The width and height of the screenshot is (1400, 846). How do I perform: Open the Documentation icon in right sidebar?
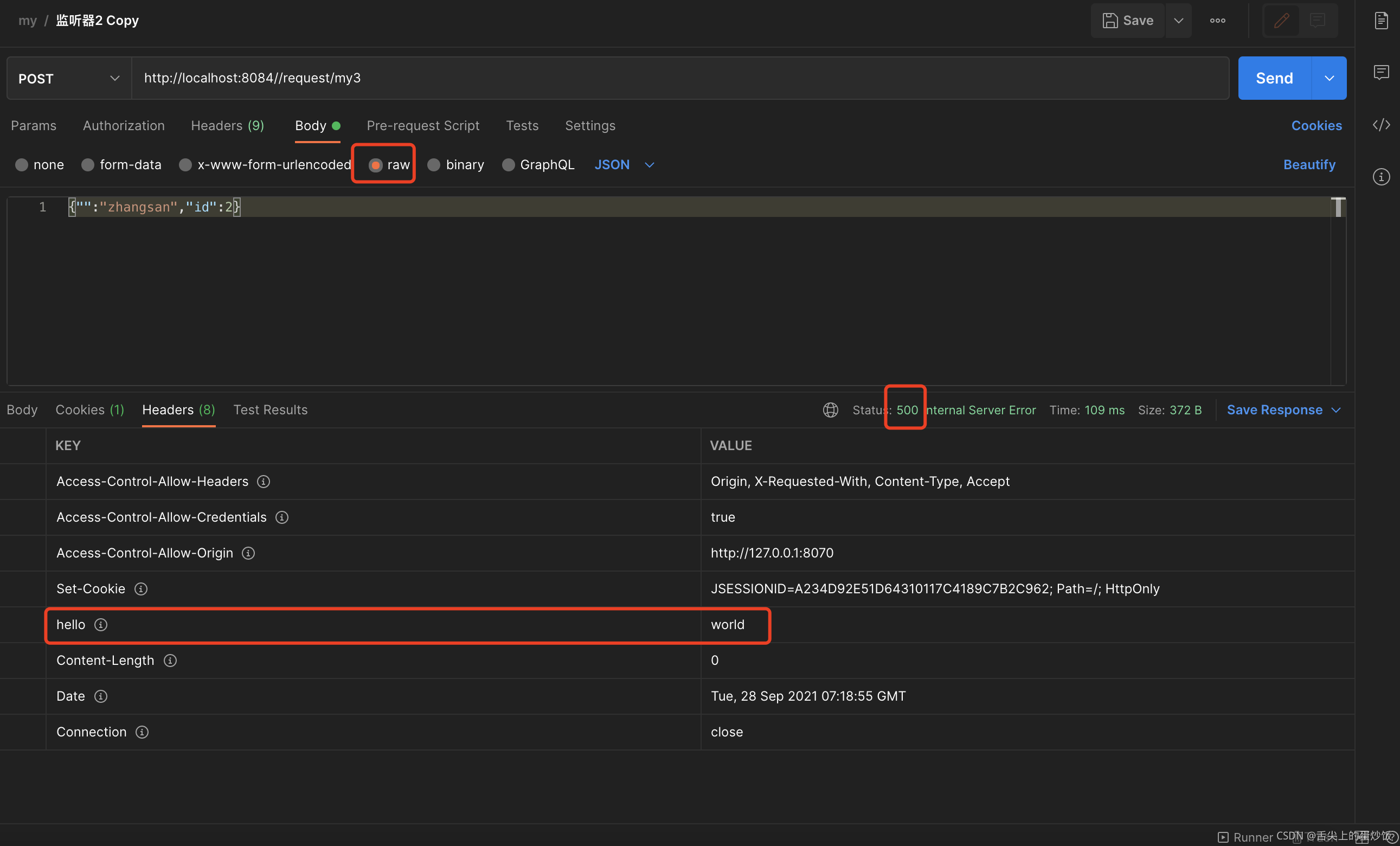coord(1381,21)
